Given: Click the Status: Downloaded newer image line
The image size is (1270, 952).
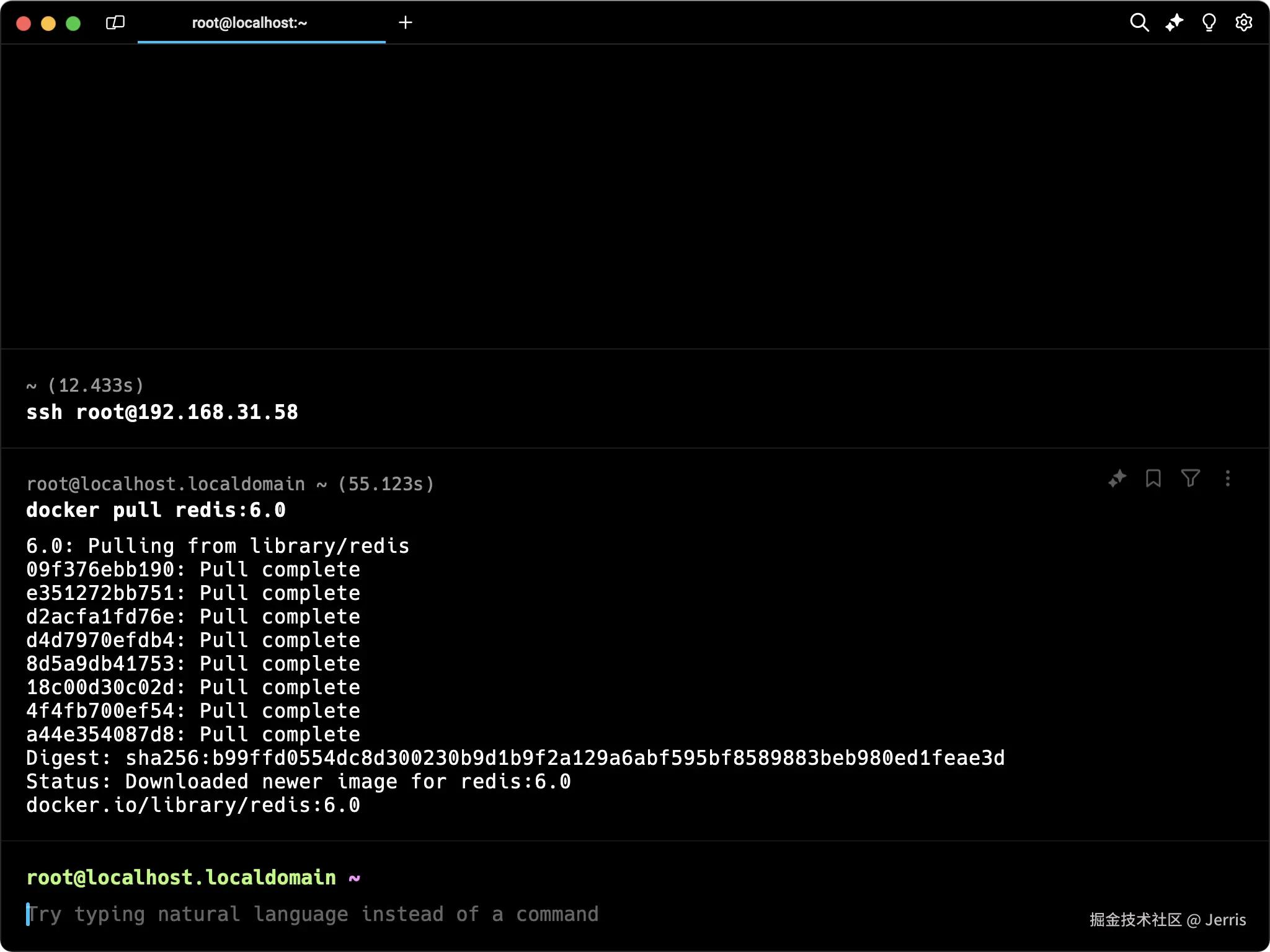Looking at the screenshot, I should 298,782.
